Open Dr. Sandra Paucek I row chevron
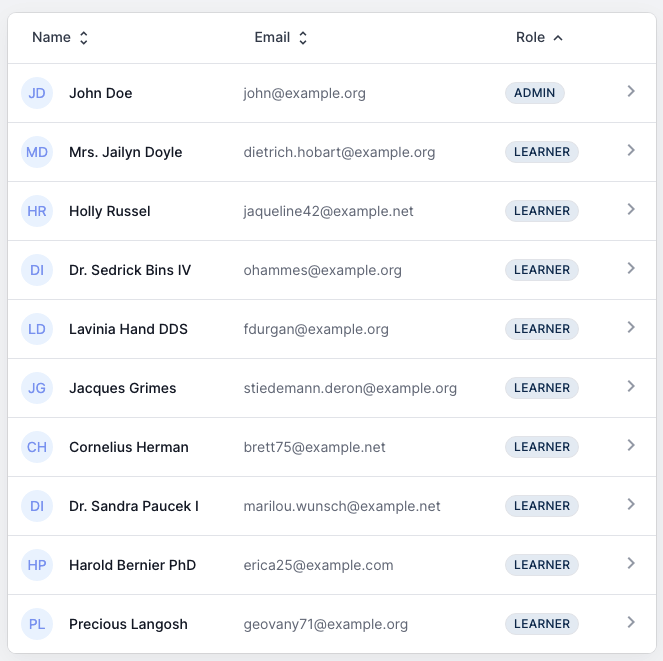Image resolution: width=663 pixels, height=661 pixels. [x=631, y=505]
